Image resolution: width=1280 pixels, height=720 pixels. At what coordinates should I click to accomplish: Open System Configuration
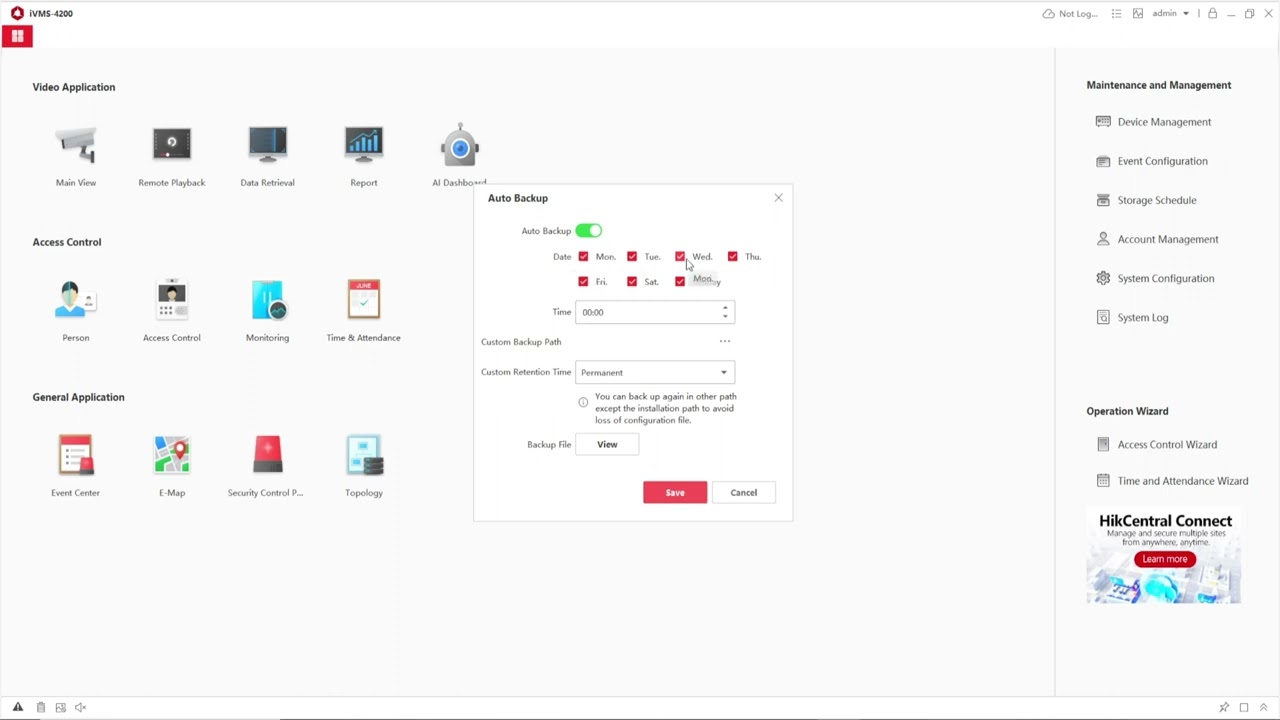(x=1155, y=278)
